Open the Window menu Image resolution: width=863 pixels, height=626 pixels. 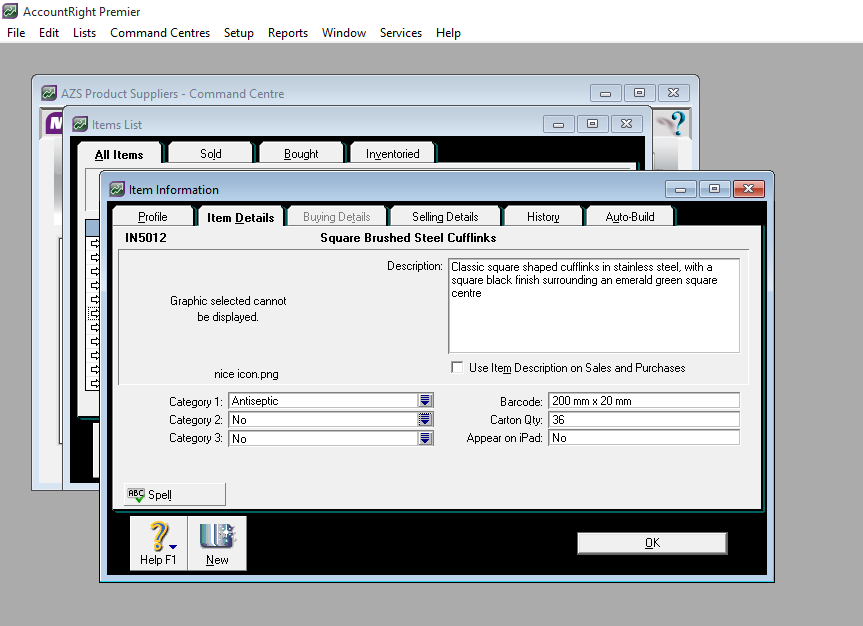click(x=343, y=33)
